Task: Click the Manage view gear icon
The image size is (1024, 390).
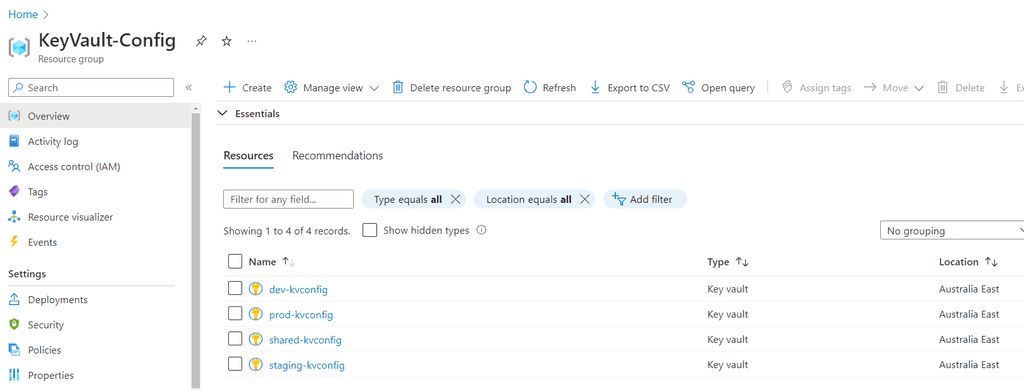Action: tap(291, 88)
